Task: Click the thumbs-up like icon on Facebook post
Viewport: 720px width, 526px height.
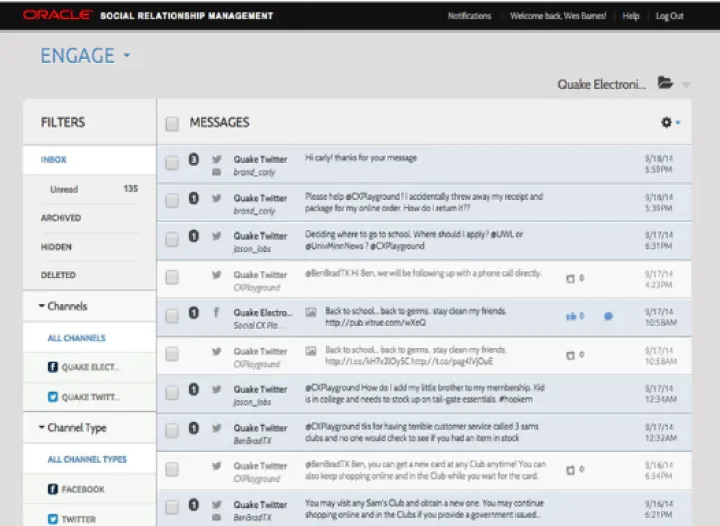Action: coord(572,316)
